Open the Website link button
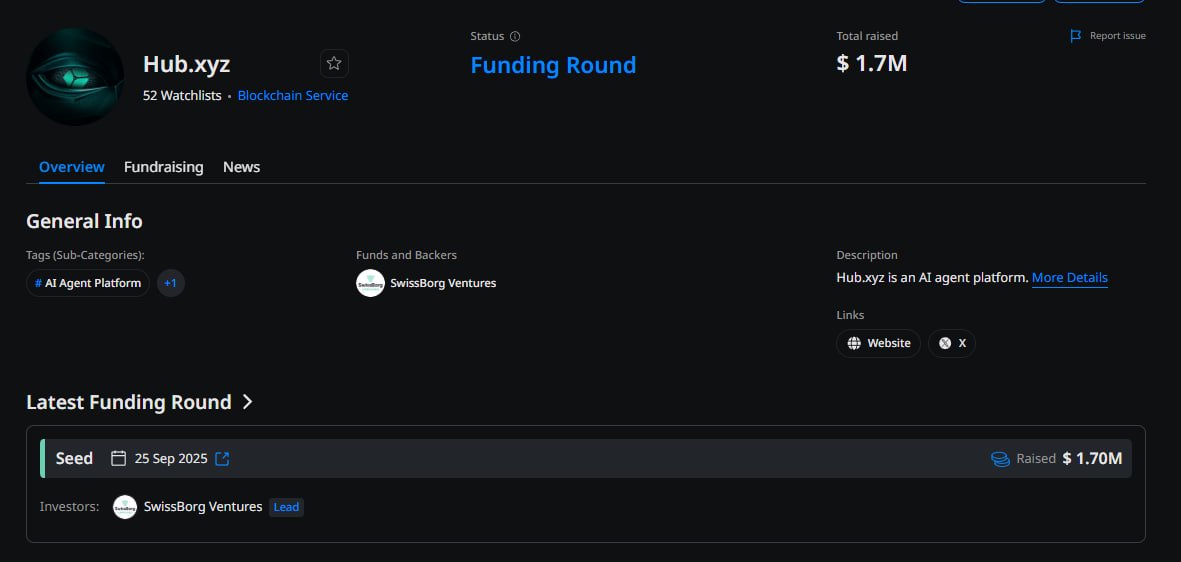Viewport: 1181px width, 562px height. pyautogui.click(x=878, y=344)
